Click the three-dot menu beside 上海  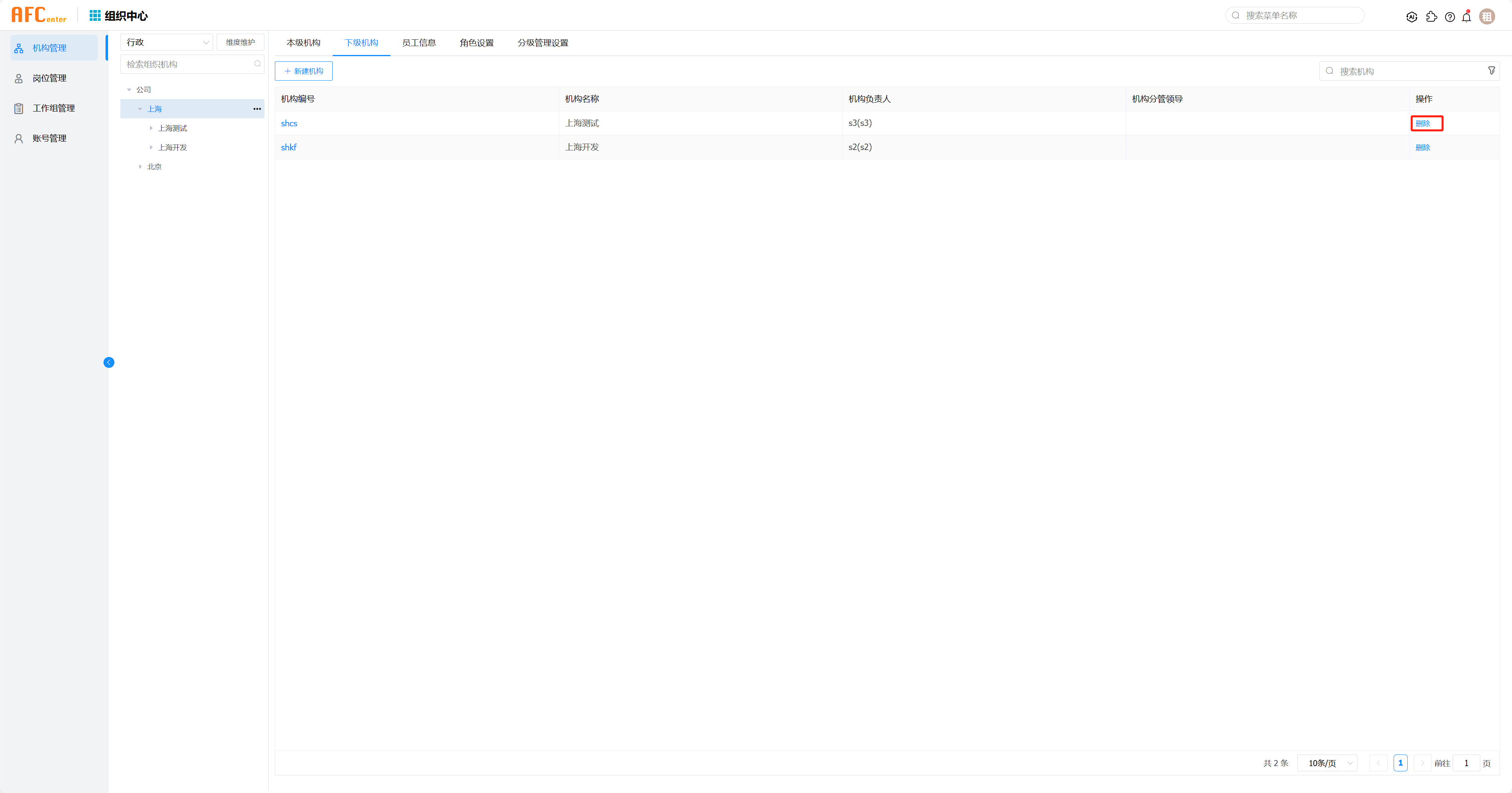(257, 109)
